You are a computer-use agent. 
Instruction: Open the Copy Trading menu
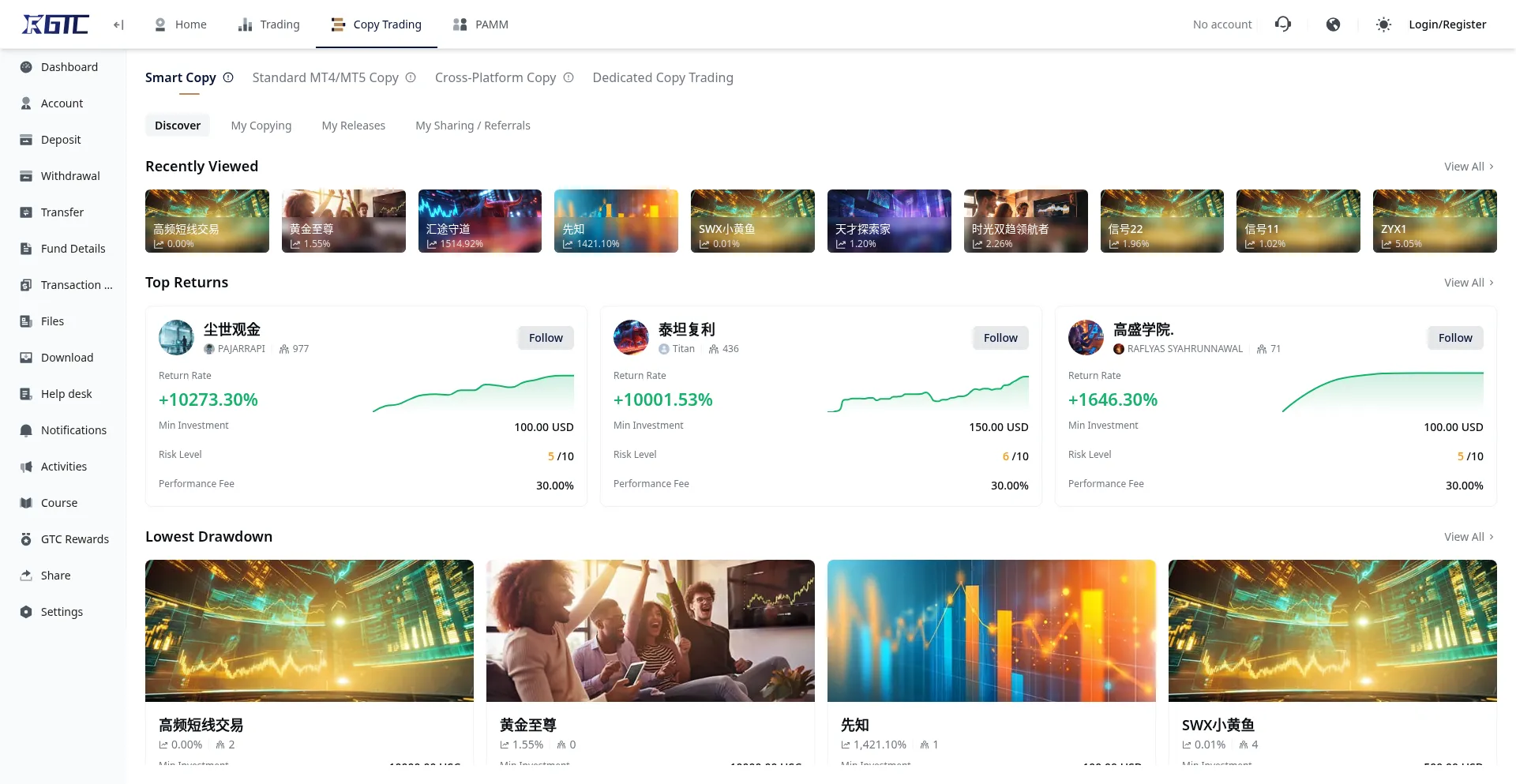377,24
